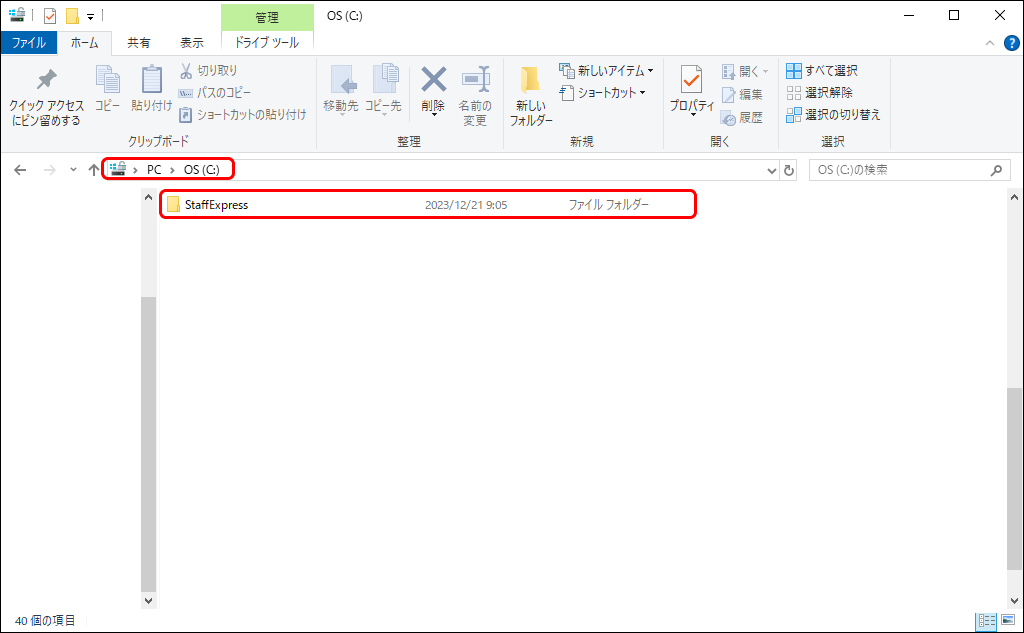Click the History (履歴) command

[742, 118]
